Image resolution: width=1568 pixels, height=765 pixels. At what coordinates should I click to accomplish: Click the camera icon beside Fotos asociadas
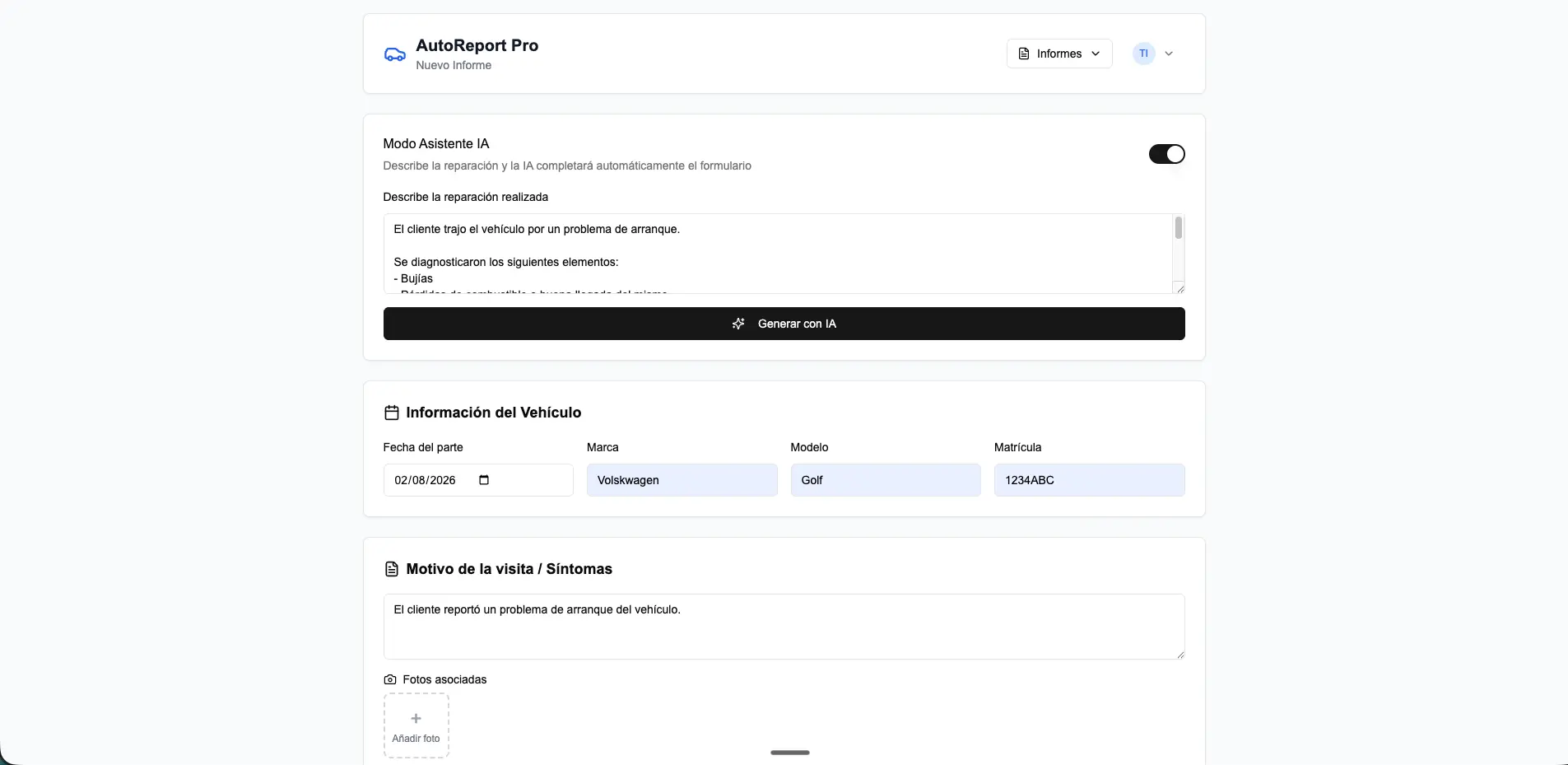[390, 679]
